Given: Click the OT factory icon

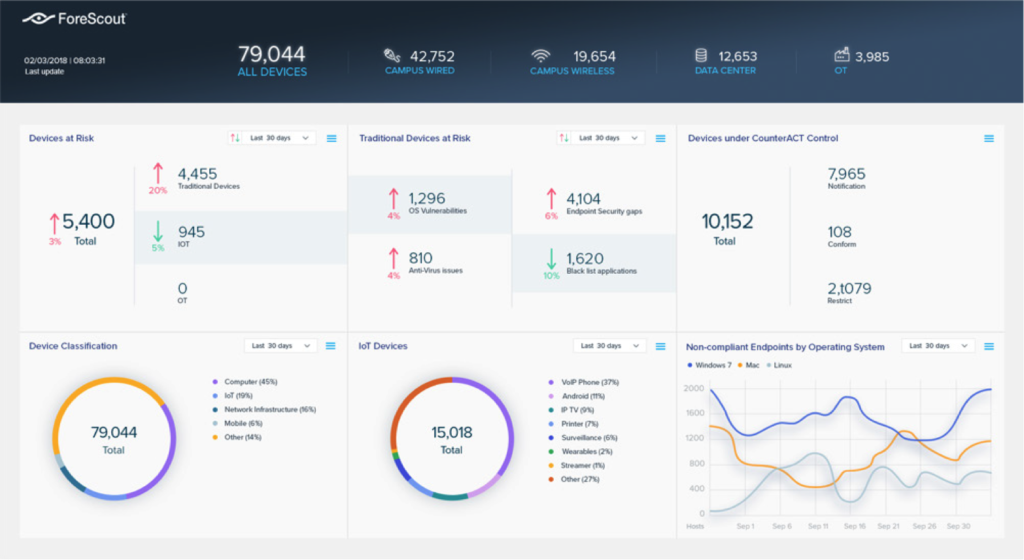Looking at the screenshot, I should click(841, 56).
